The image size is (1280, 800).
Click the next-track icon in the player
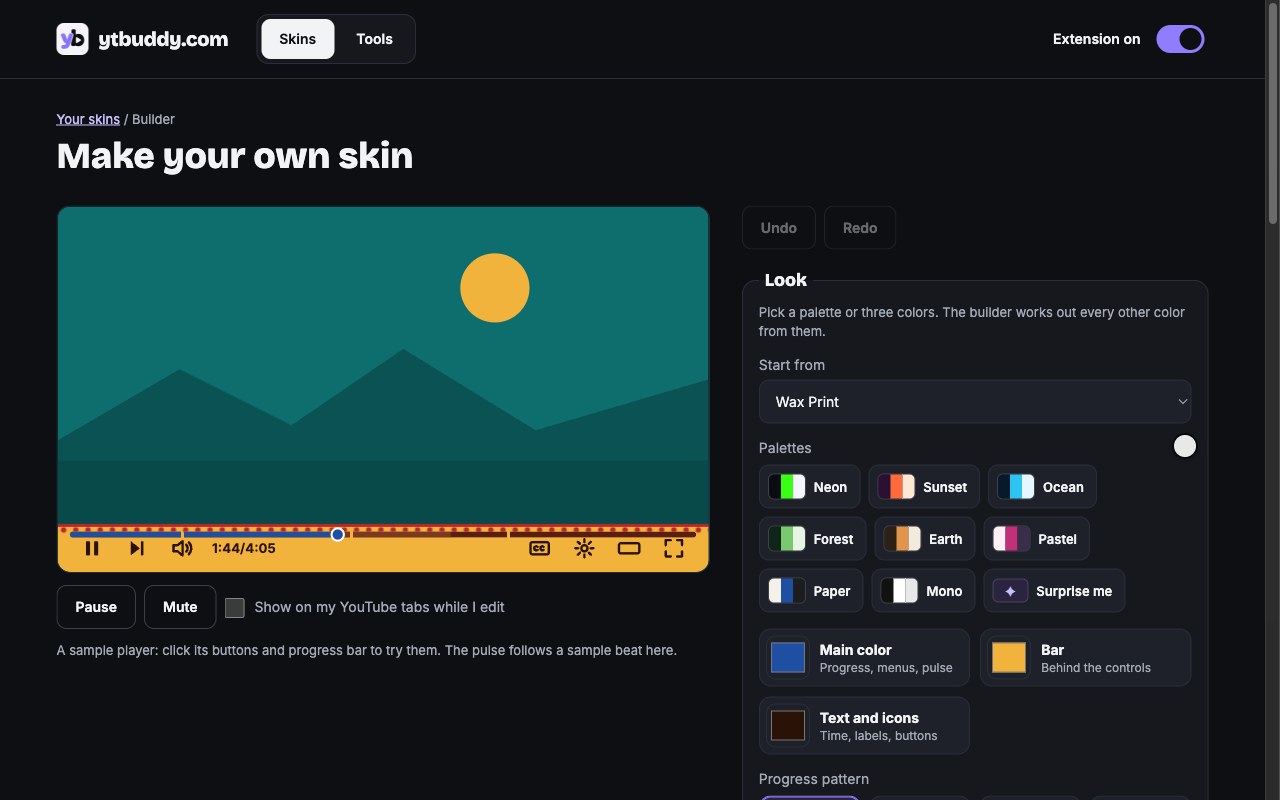(x=137, y=548)
